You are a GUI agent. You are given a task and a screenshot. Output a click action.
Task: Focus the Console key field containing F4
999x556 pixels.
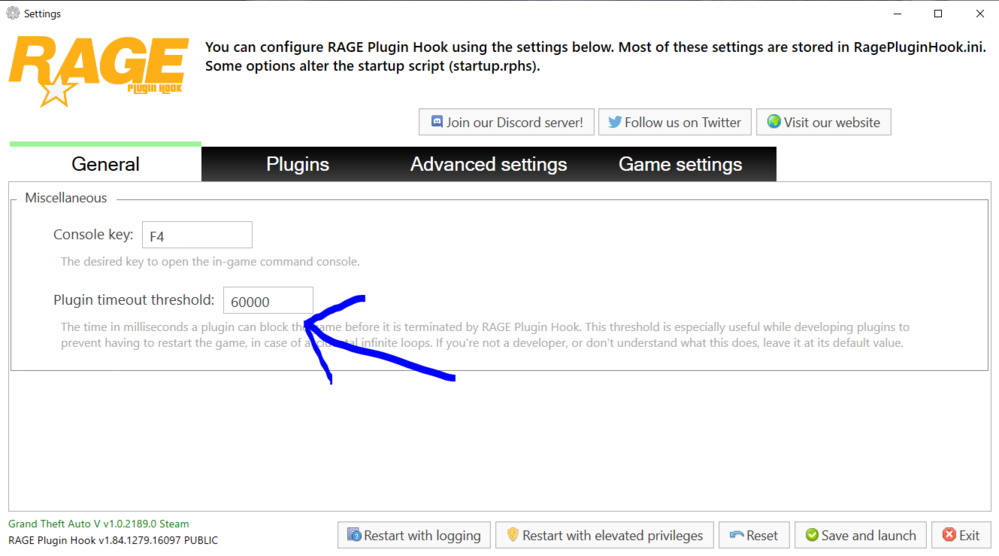(197, 235)
